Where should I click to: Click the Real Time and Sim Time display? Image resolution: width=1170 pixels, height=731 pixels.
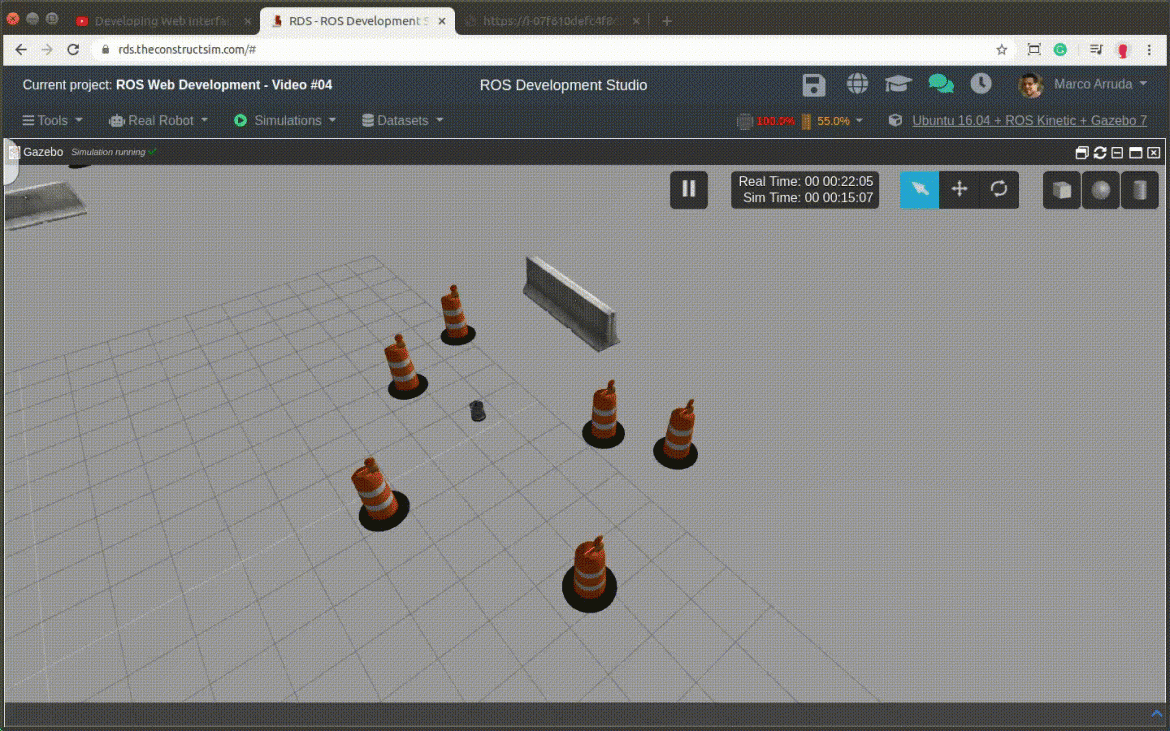pyautogui.click(x=804, y=189)
